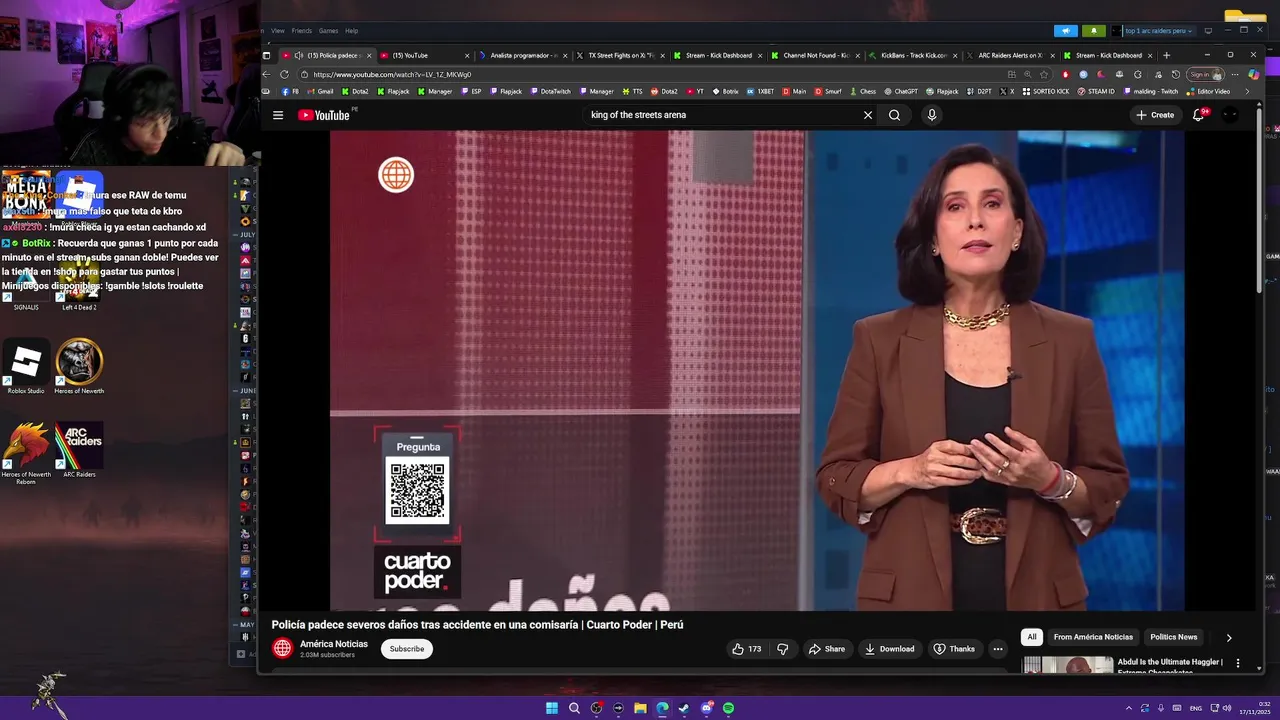This screenshot has width=1280, height=720.
Task: Download the current YouTube video
Action: tap(890, 649)
